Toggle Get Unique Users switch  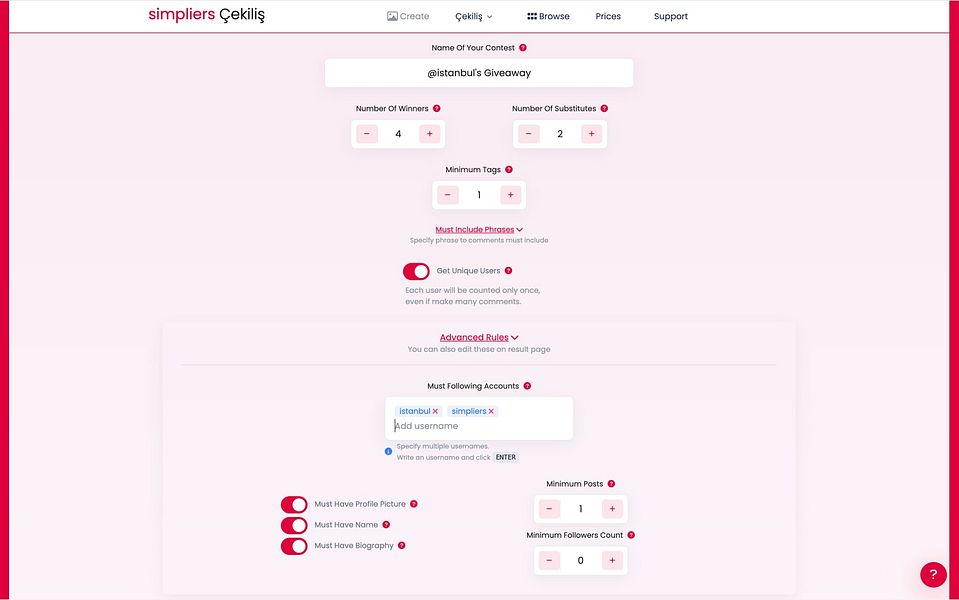click(x=416, y=271)
